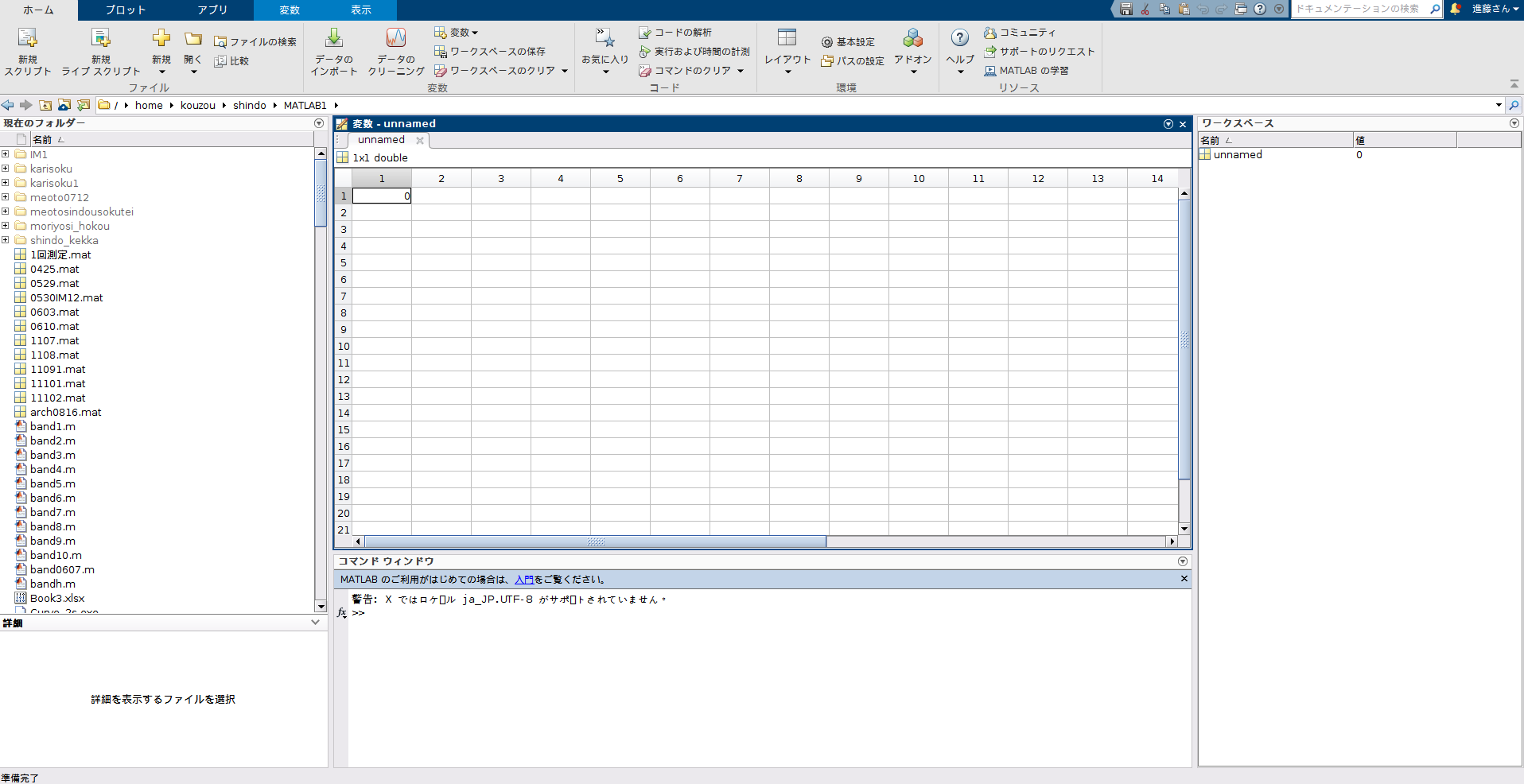The height and width of the screenshot is (784, 1524).
Task: Go back using the left arrow in address bar
Action: tap(8, 105)
